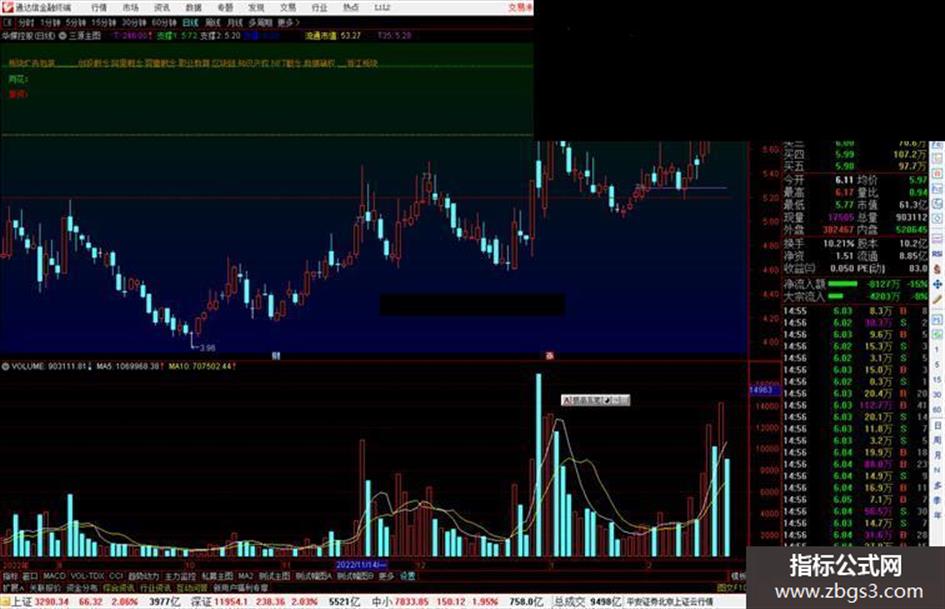Open the 窗口 tab at bottom
Image resolution: width=945 pixels, height=609 pixels.
click(x=30, y=576)
